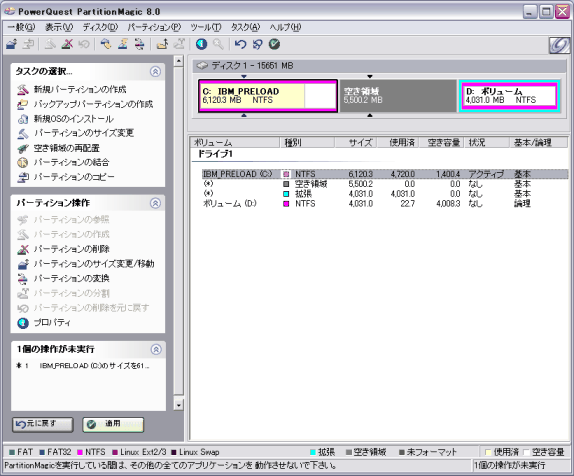This screenshot has height=476, width=574.
Task: Click the 空き容量 column header
Action: (x=441, y=142)
